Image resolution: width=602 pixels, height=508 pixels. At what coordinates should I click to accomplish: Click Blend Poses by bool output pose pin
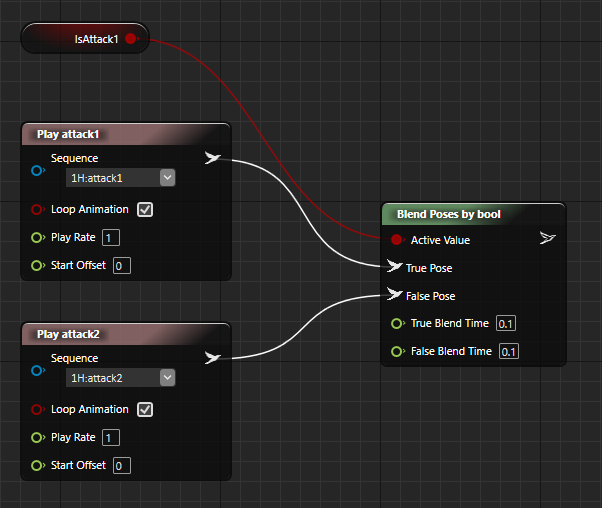point(547,238)
